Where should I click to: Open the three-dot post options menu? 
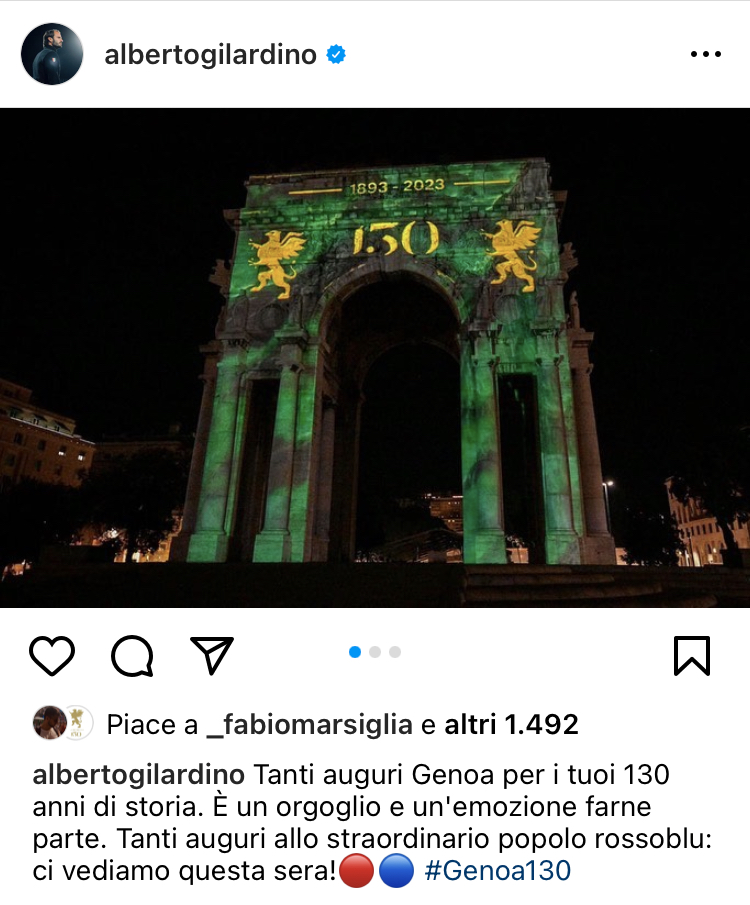706,54
